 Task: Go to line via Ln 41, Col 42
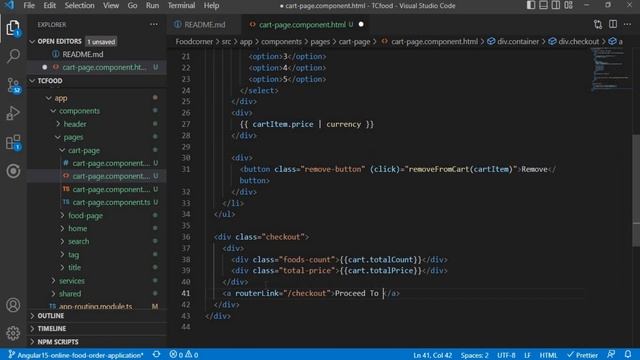pyautogui.click(x=432, y=355)
